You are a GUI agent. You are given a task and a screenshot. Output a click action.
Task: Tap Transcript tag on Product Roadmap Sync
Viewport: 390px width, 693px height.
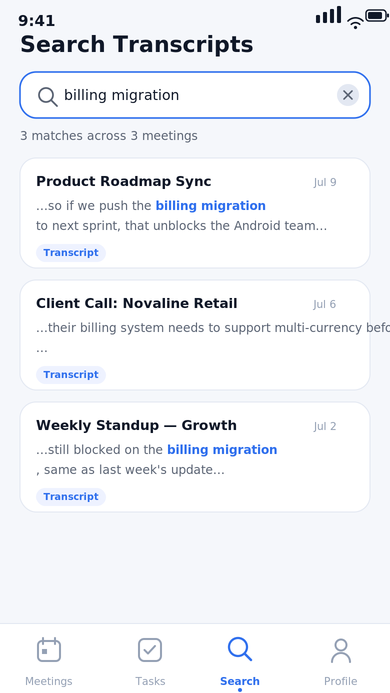point(71,253)
